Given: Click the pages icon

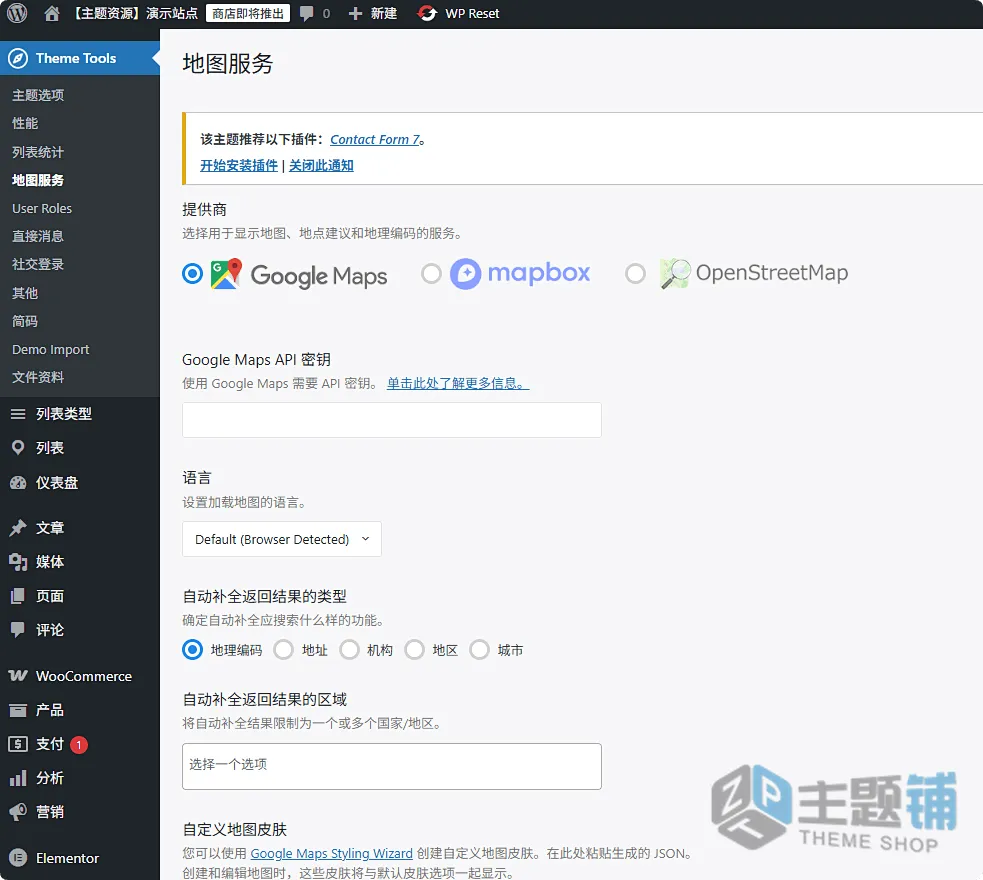Looking at the screenshot, I should click(18, 596).
